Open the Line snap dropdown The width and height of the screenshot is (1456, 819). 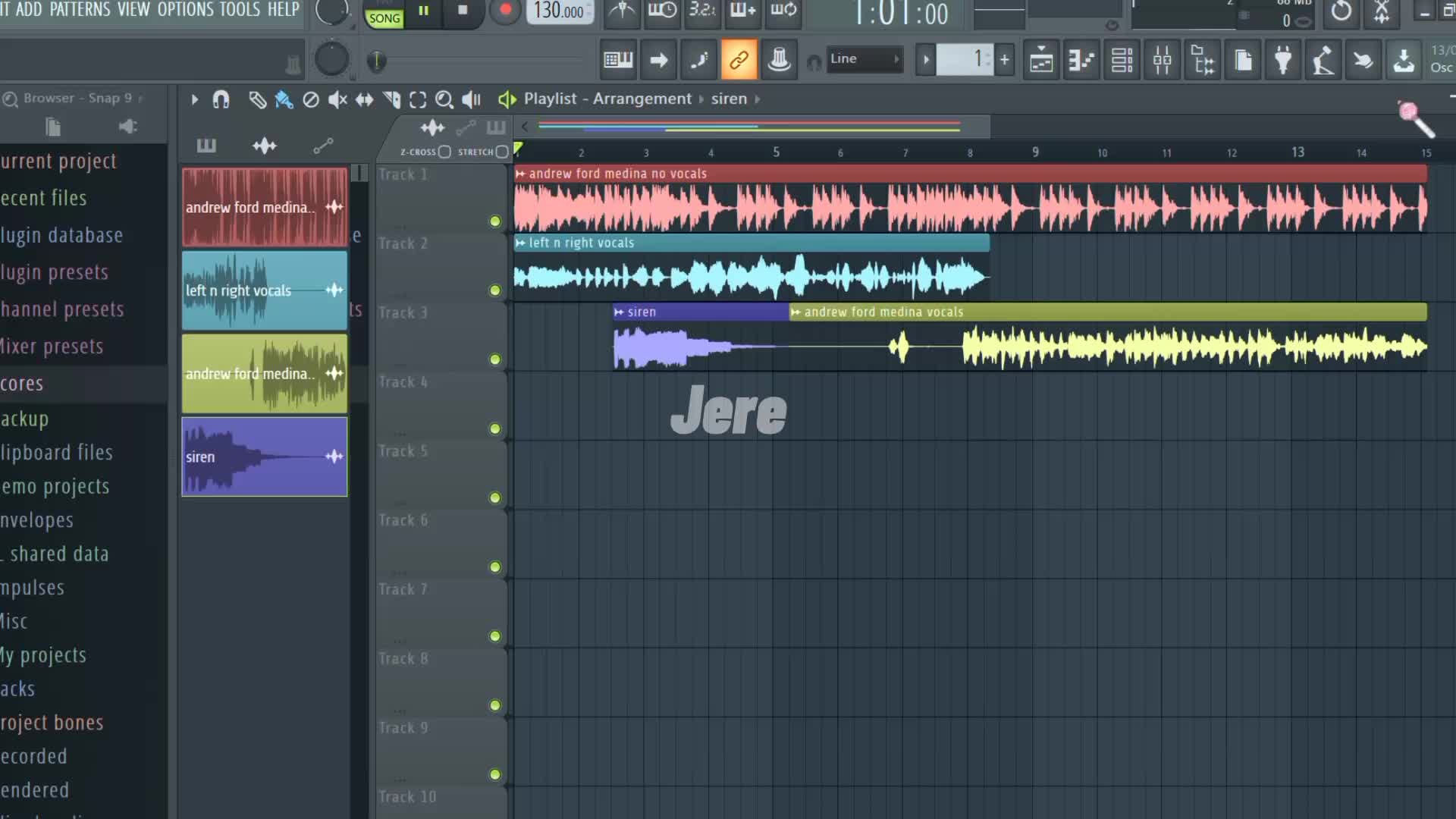863,59
